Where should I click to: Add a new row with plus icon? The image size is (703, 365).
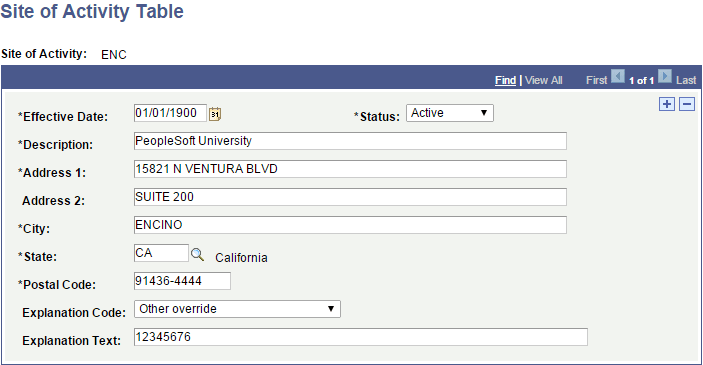(x=667, y=104)
